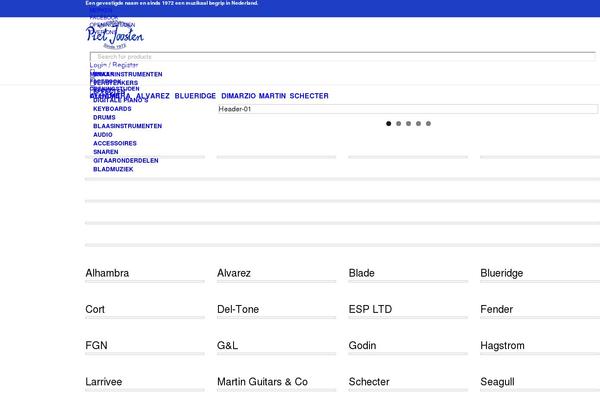
Task: Open the Hagstrom brand
Action: [x=502, y=346]
